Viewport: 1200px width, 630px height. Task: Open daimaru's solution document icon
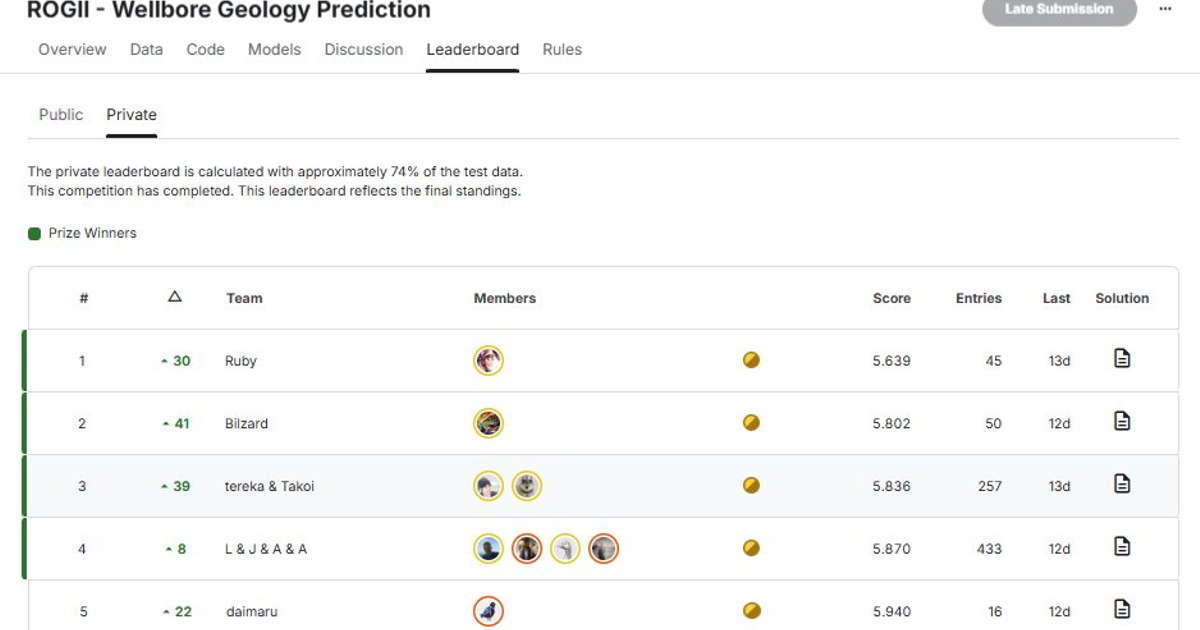pyautogui.click(x=1122, y=609)
